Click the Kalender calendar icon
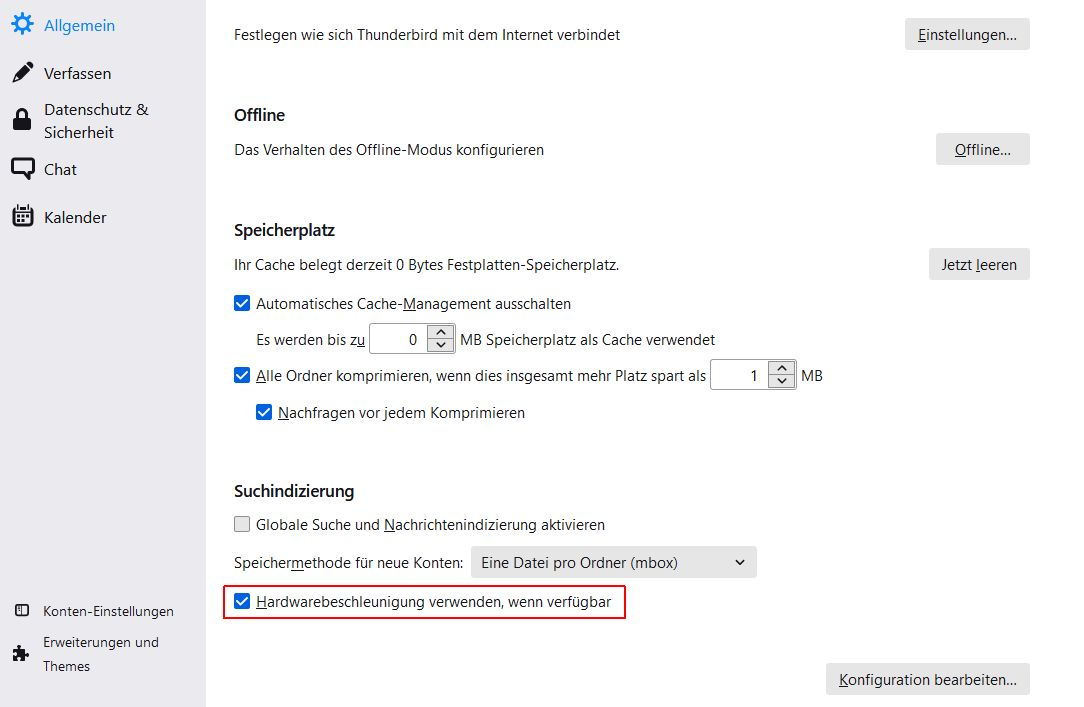 pos(22,217)
